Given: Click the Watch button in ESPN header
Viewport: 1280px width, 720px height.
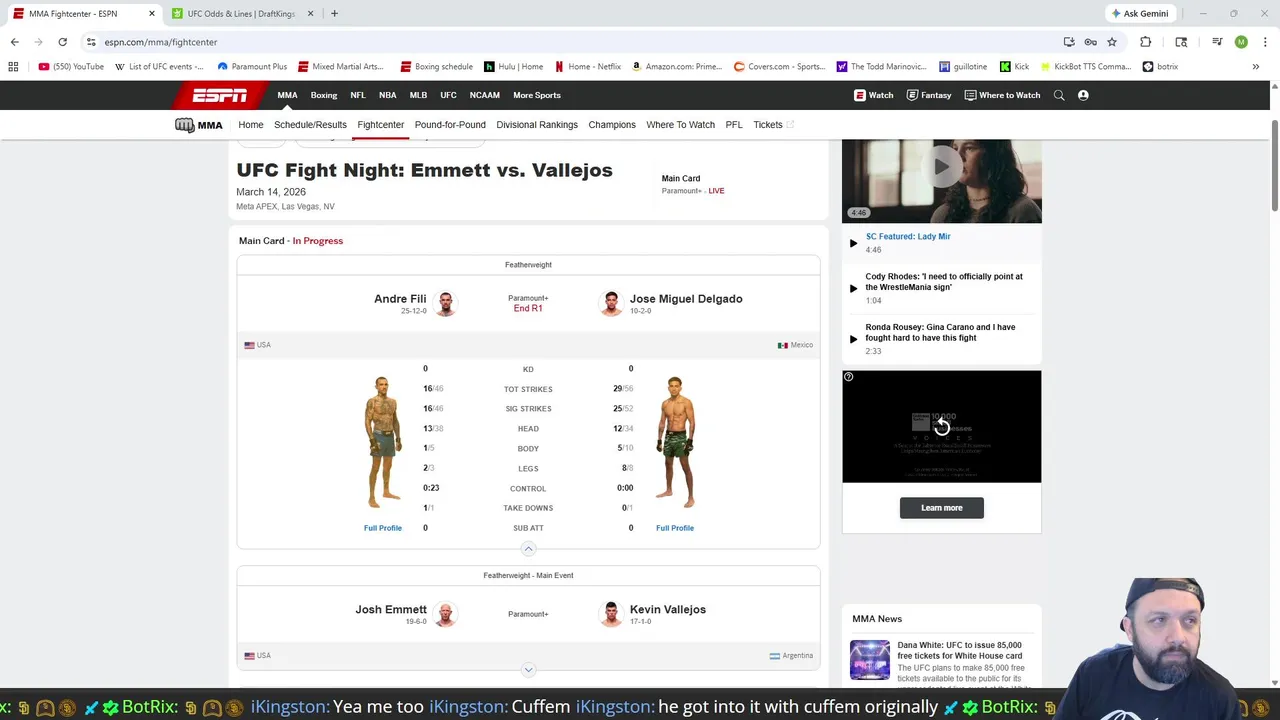Looking at the screenshot, I should click(873, 95).
